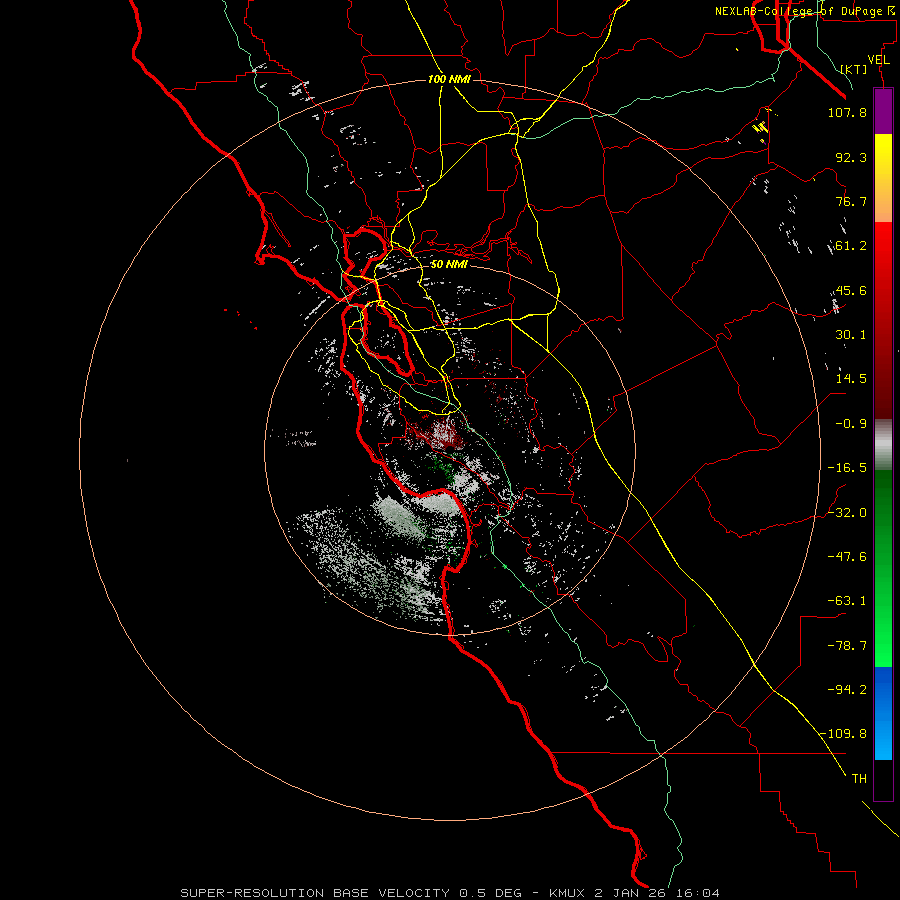Pick the blue segment of velocity color bar
The height and width of the screenshot is (900, 900).
883,713
